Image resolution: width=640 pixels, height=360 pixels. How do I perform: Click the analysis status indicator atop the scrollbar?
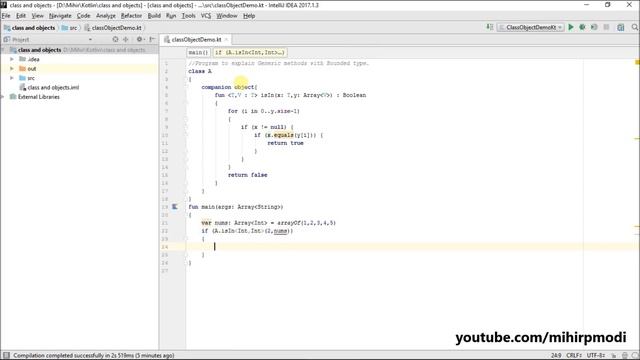[x=637, y=62]
